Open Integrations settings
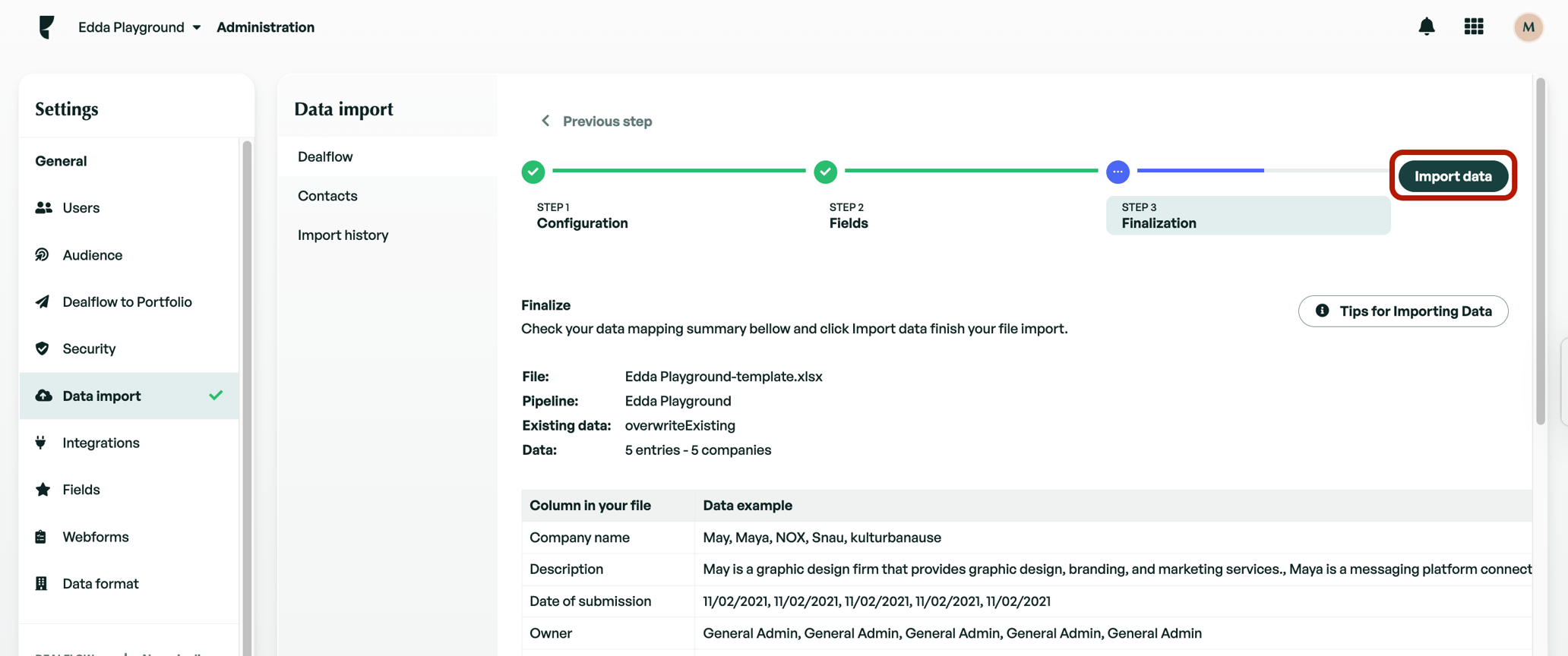The image size is (1568, 656). tap(129, 443)
